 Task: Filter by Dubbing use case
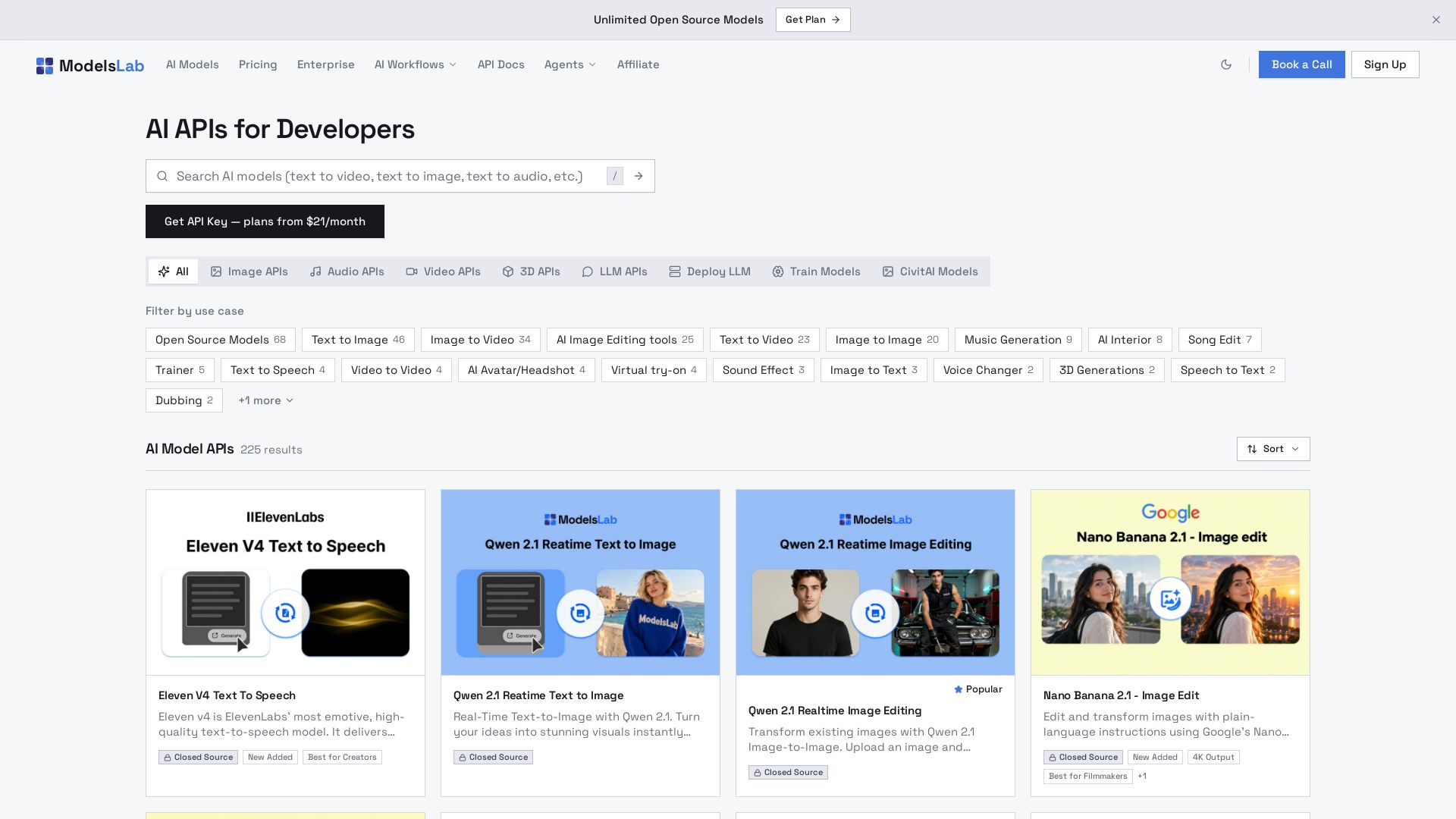pos(184,400)
